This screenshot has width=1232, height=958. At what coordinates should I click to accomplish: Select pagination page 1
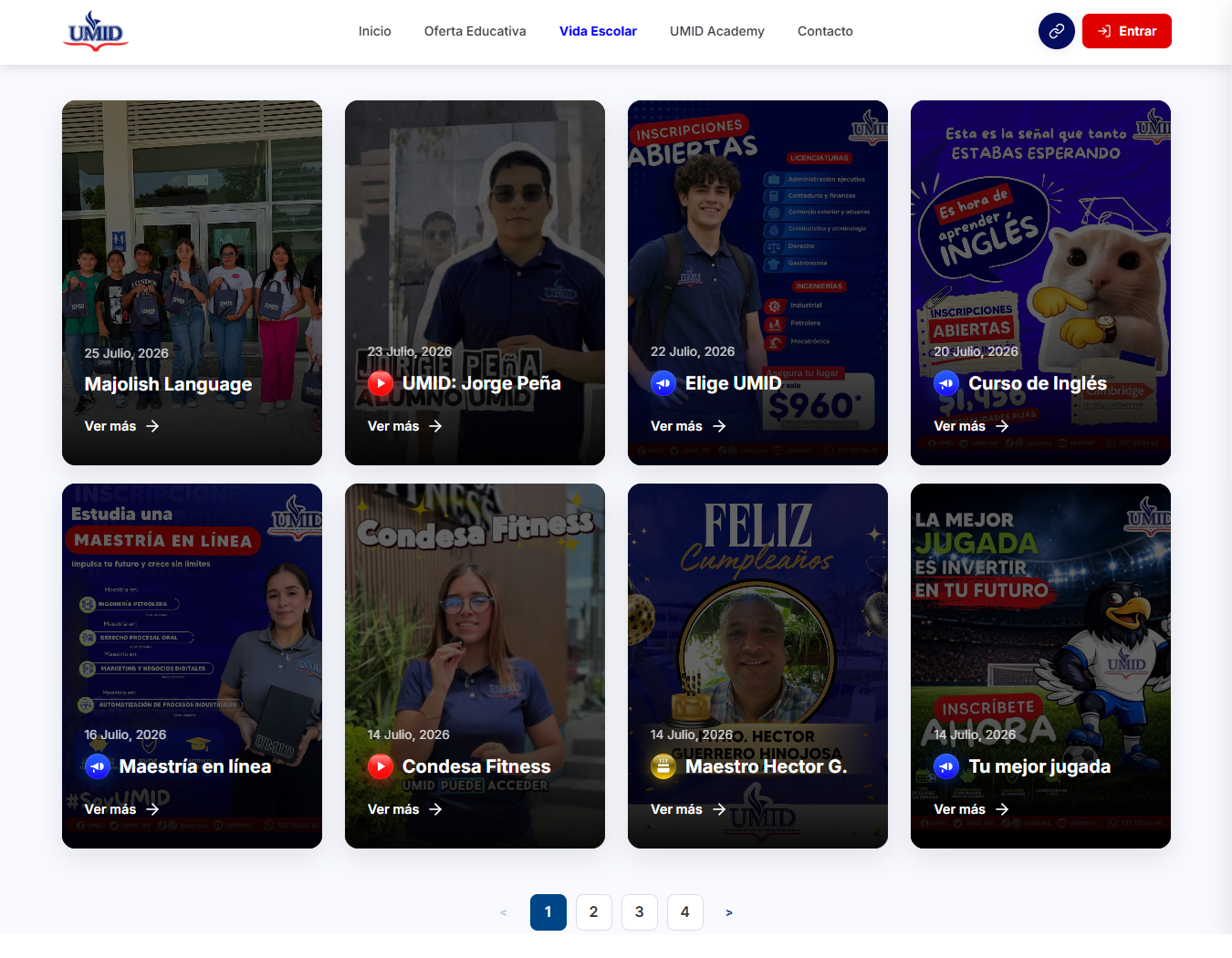[548, 912]
